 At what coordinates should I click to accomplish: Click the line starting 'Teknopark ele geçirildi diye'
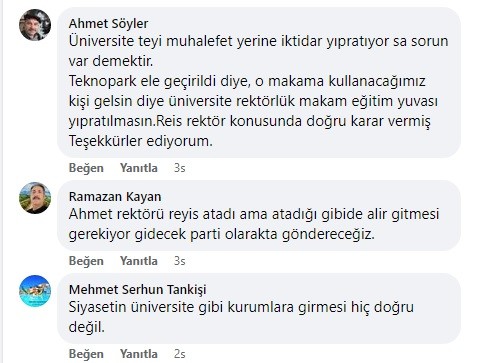(247, 81)
